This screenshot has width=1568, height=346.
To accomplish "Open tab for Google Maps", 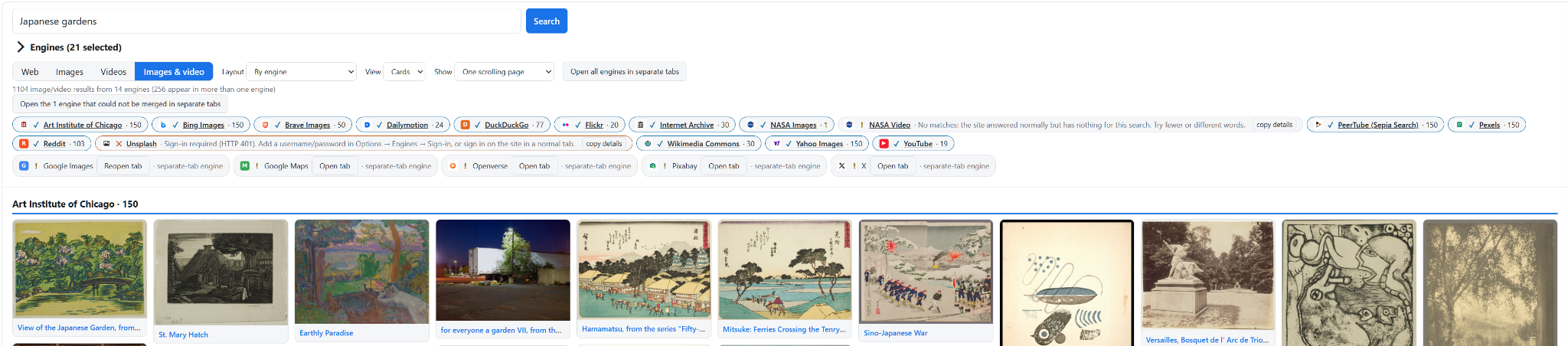I will [x=335, y=165].
